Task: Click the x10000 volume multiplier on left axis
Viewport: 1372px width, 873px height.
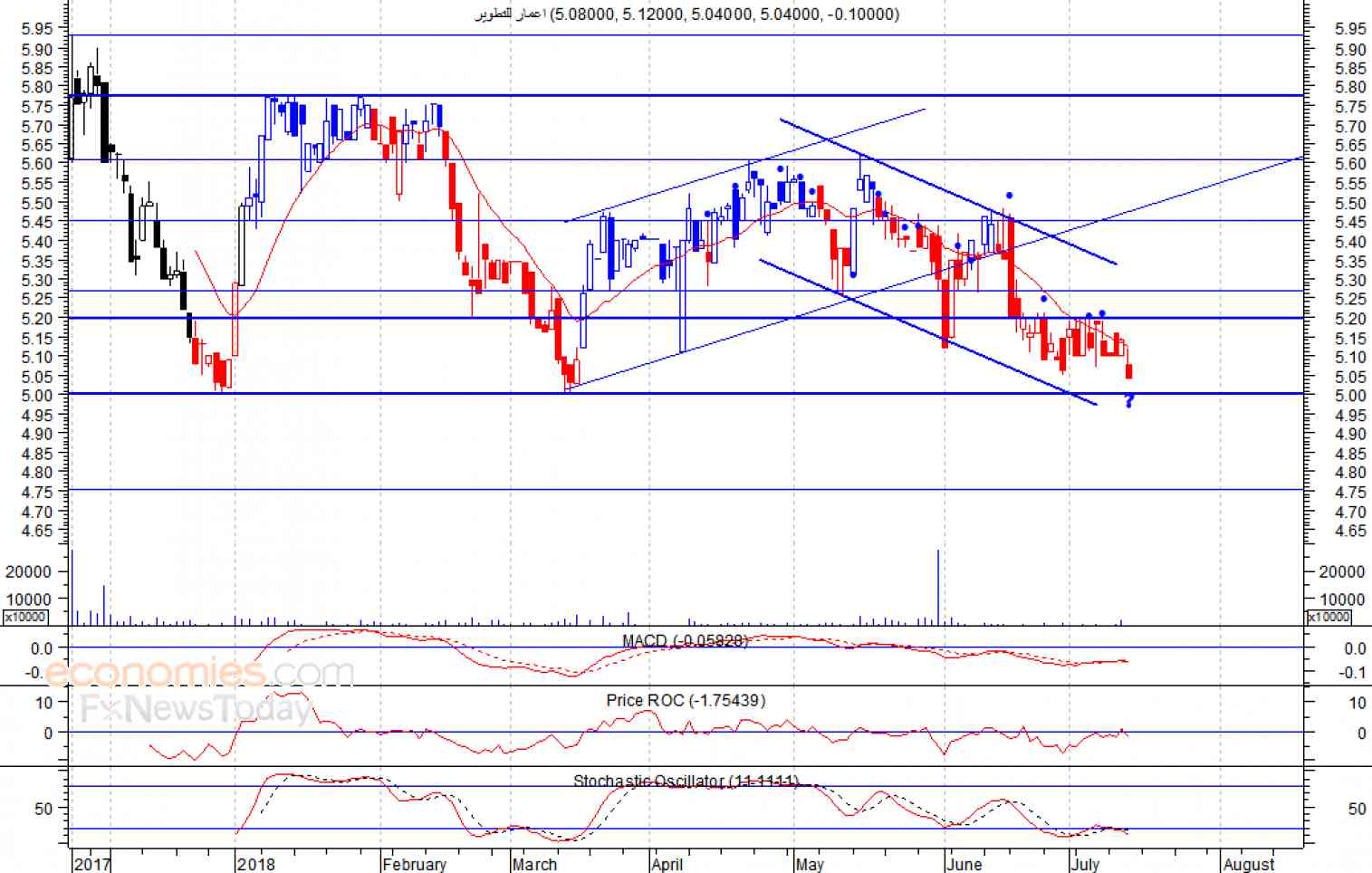Action: point(25,617)
